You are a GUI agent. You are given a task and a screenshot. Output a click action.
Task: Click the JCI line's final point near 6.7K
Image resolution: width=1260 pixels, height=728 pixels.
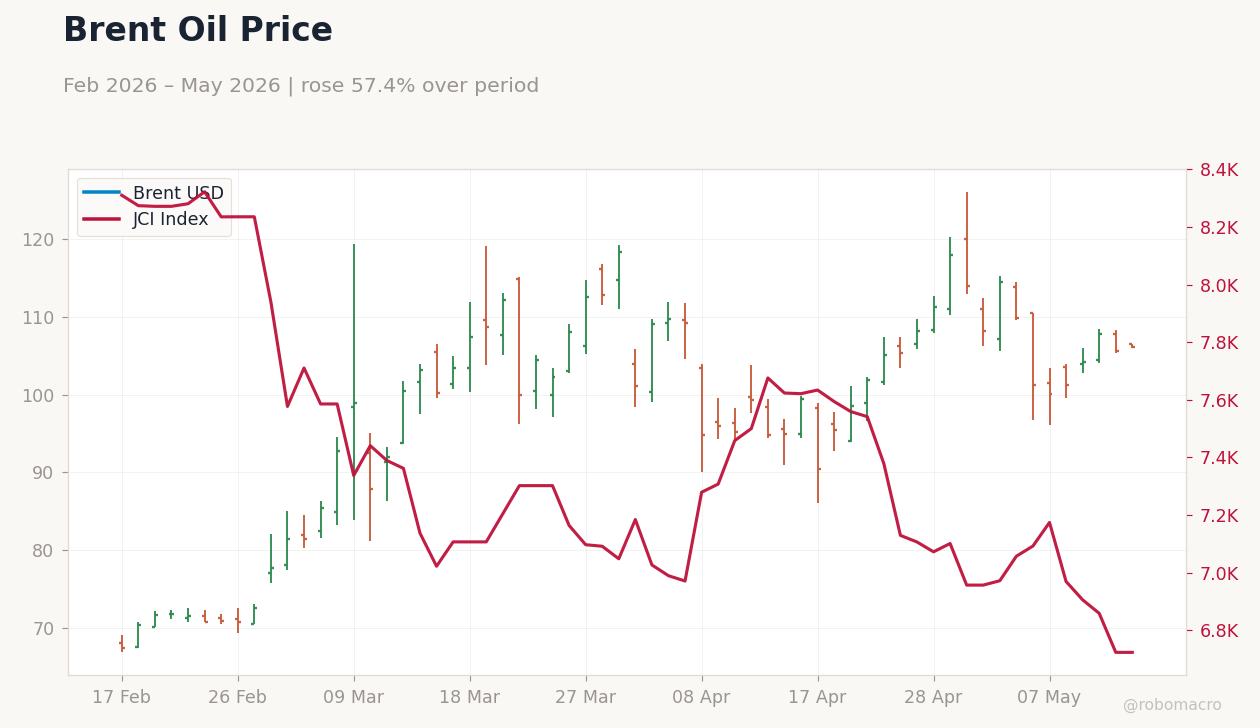pyautogui.click(x=1132, y=652)
